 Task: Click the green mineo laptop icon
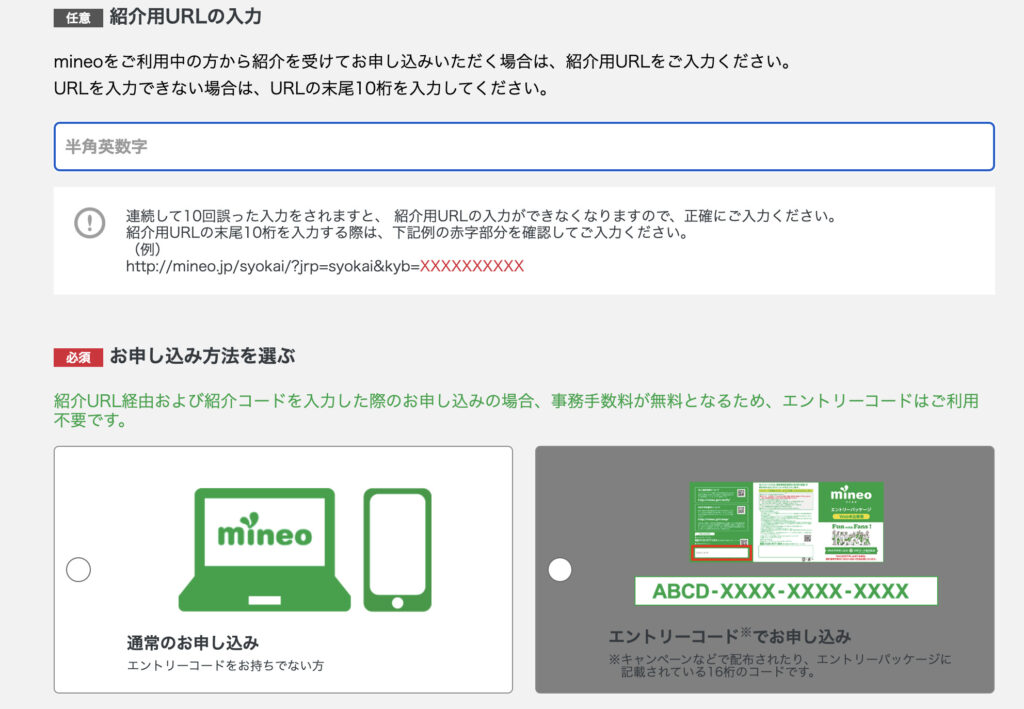[x=264, y=550]
